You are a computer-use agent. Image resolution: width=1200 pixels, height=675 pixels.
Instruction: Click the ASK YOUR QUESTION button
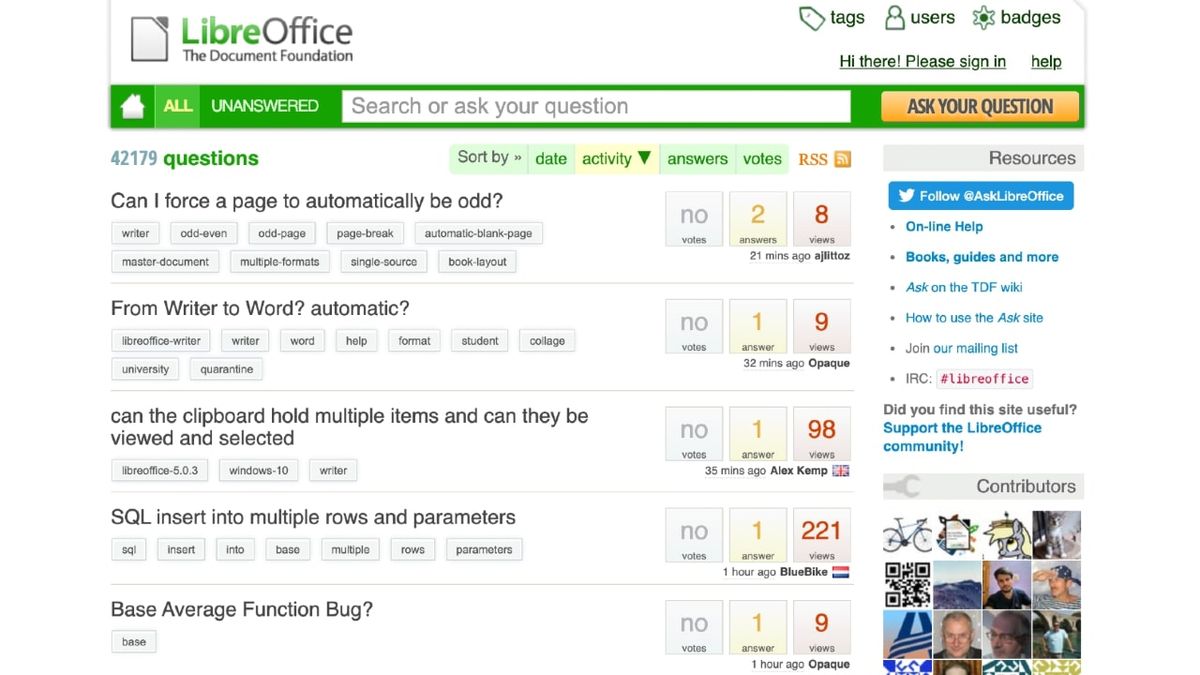click(x=980, y=106)
